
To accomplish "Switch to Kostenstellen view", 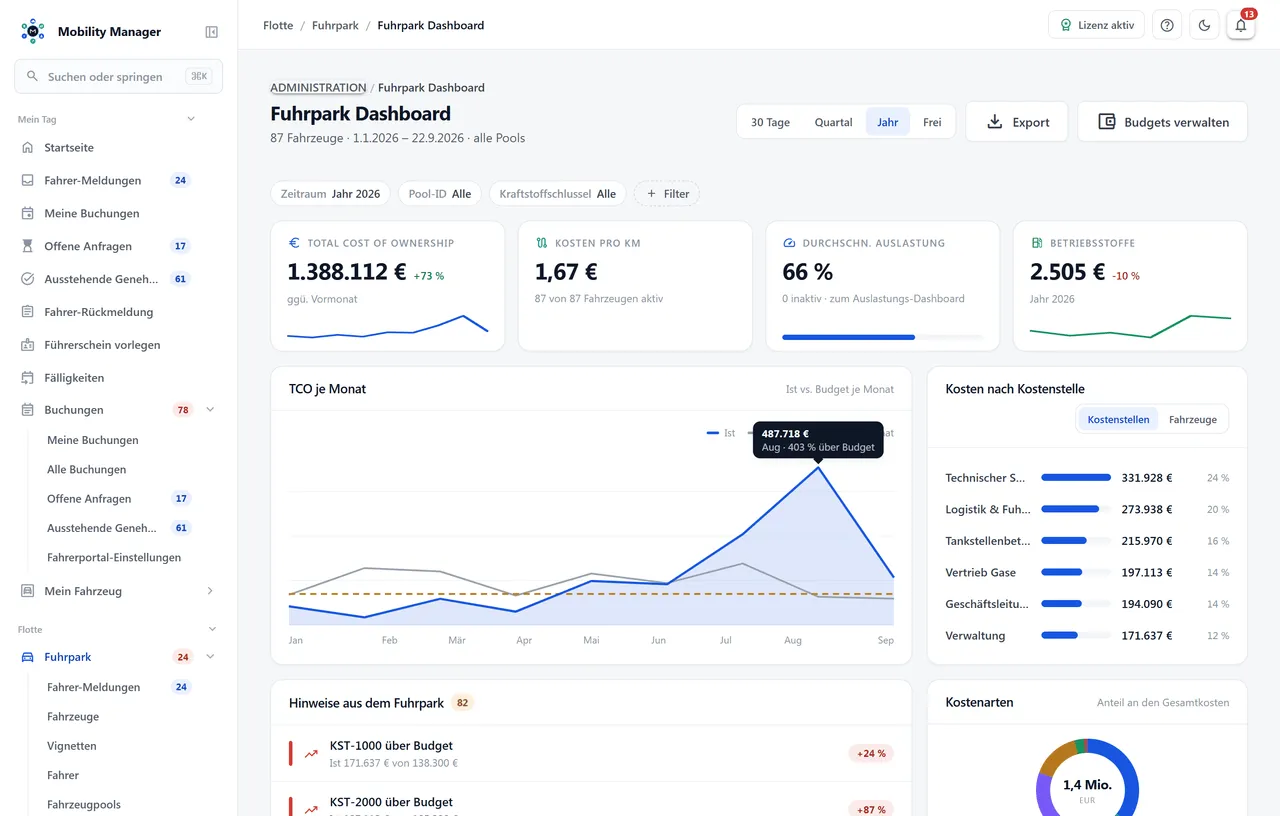I will 1118,419.
